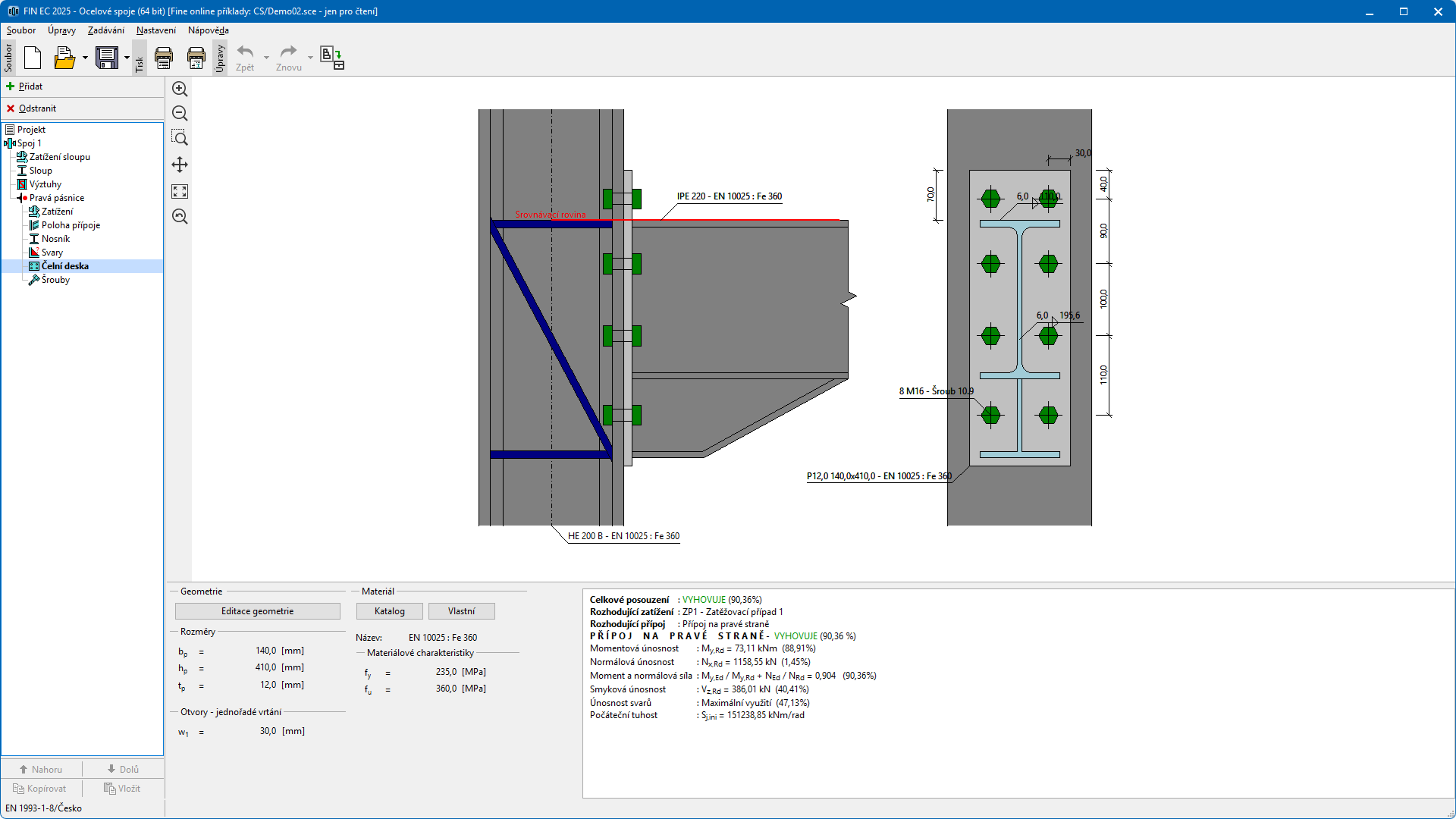The height and width of the screenshot is (819, 1456).
Task: Open the Nastavení menu
Action: click(x=155, y=30)
